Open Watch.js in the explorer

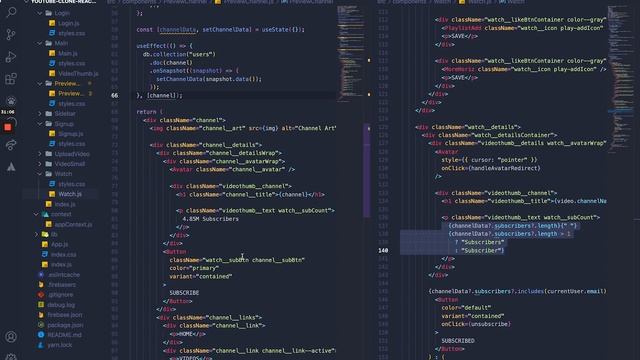tap(70, 194)
